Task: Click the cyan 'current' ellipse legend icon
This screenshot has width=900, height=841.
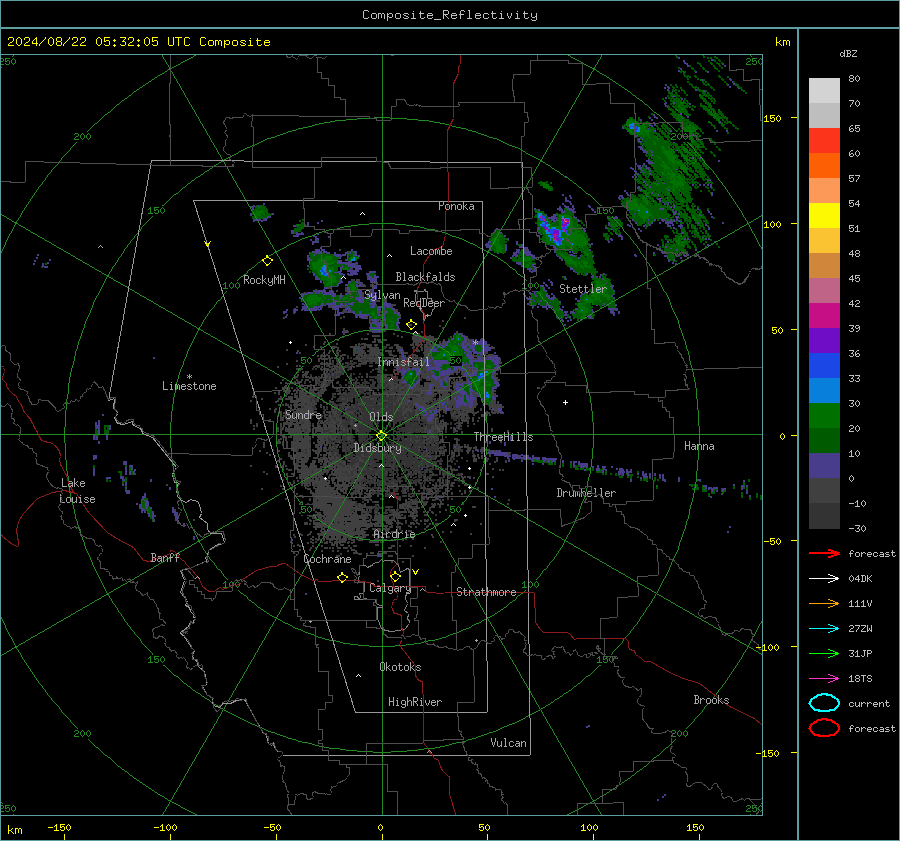Action: [x=824, y=703]
